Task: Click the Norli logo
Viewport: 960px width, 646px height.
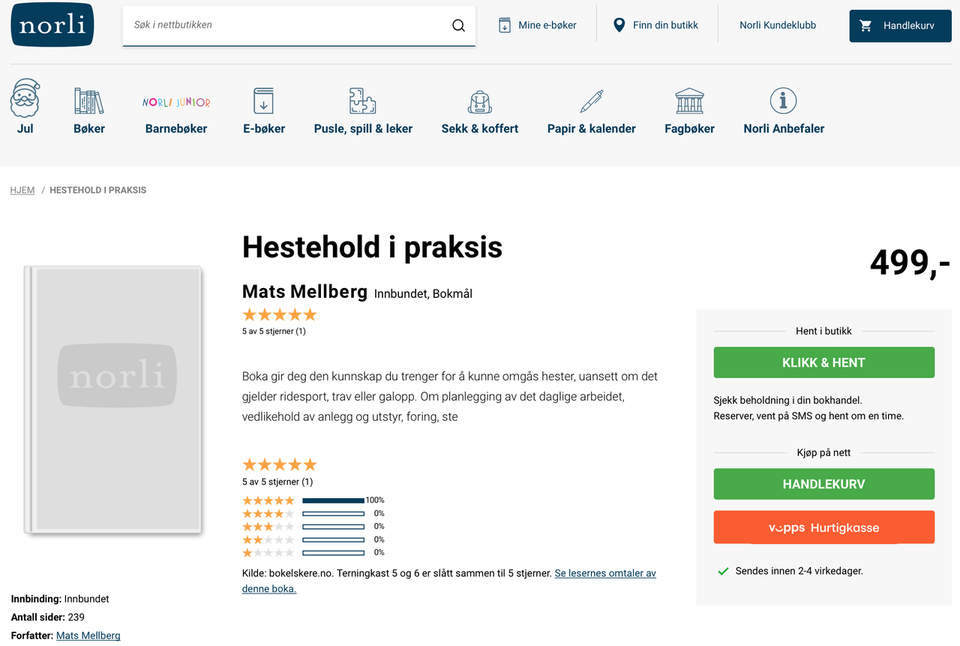Action: point(53,25)
